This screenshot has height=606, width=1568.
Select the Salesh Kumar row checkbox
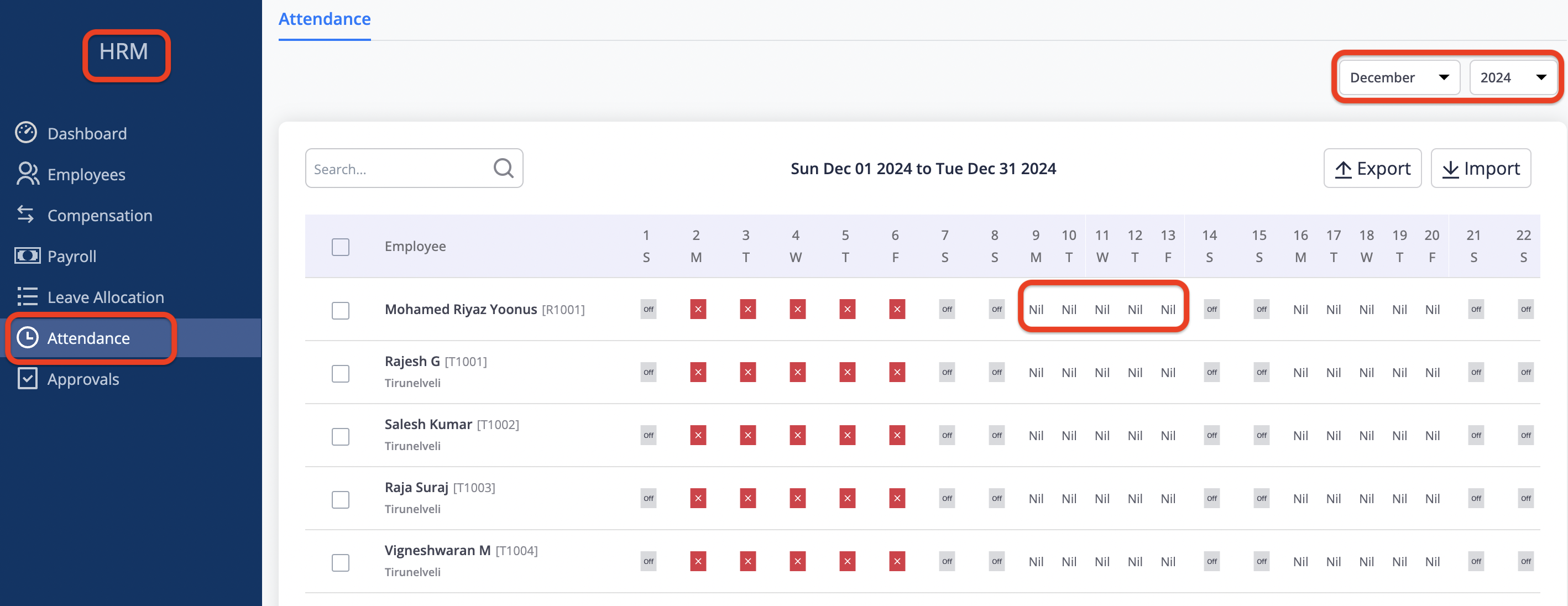point(340,436)
